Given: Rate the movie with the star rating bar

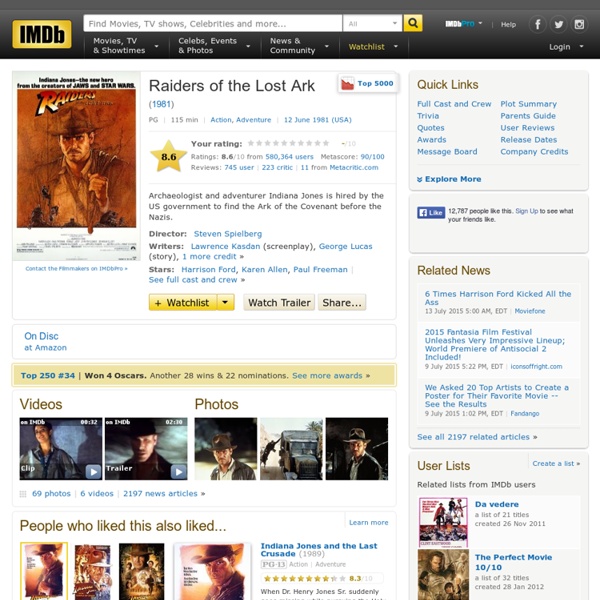Looking at the screenshot, I should [x=288, y=143].
